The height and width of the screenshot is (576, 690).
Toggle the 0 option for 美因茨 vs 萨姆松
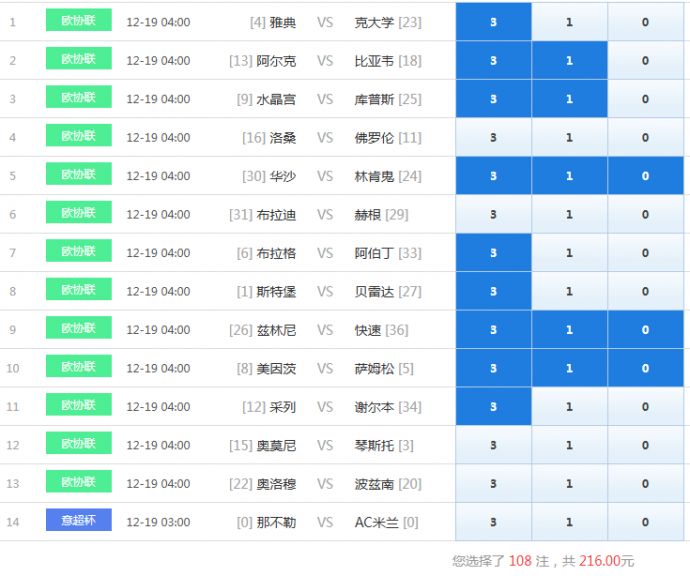point(645,368)
